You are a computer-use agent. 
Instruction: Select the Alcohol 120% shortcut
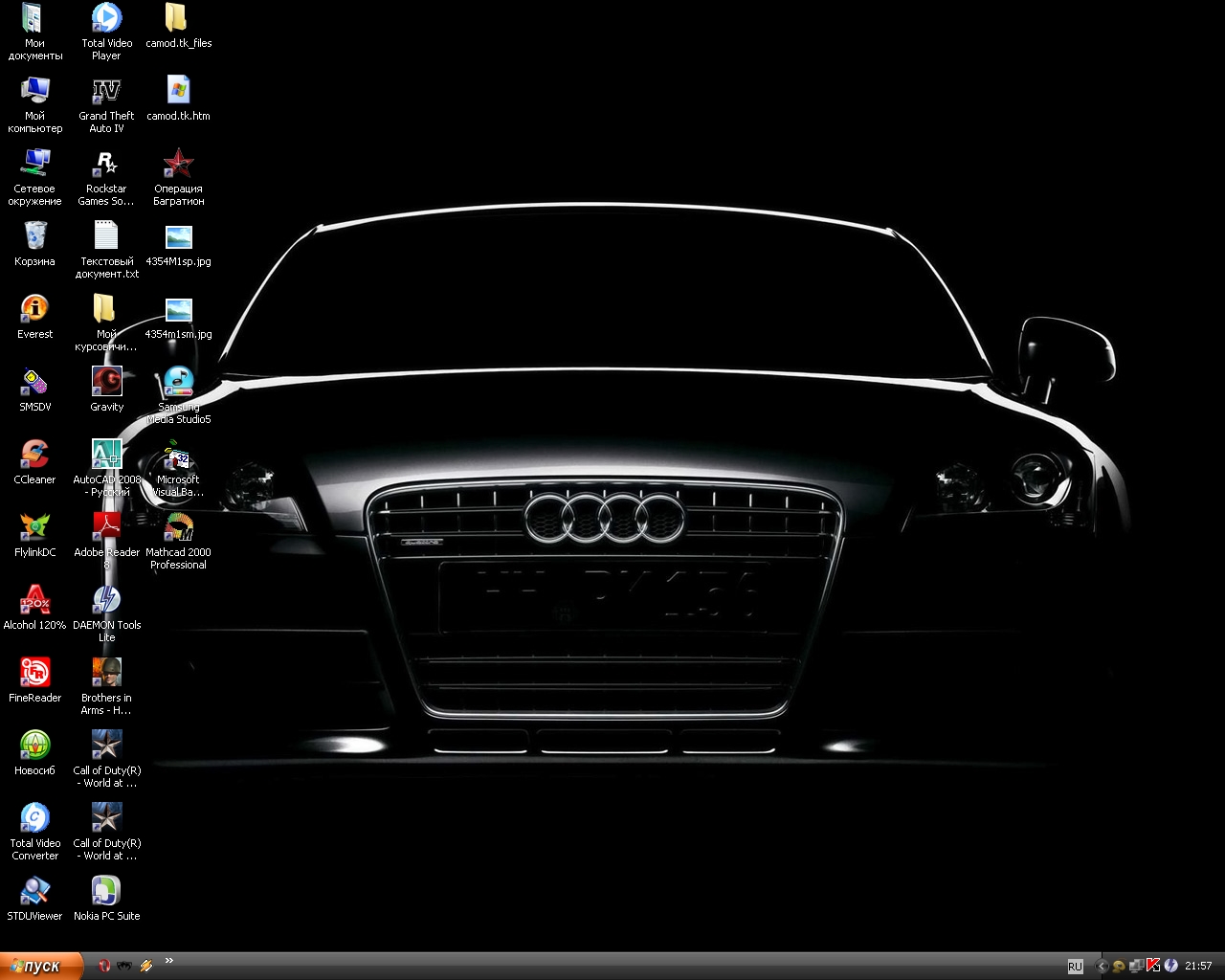point(35,601)
